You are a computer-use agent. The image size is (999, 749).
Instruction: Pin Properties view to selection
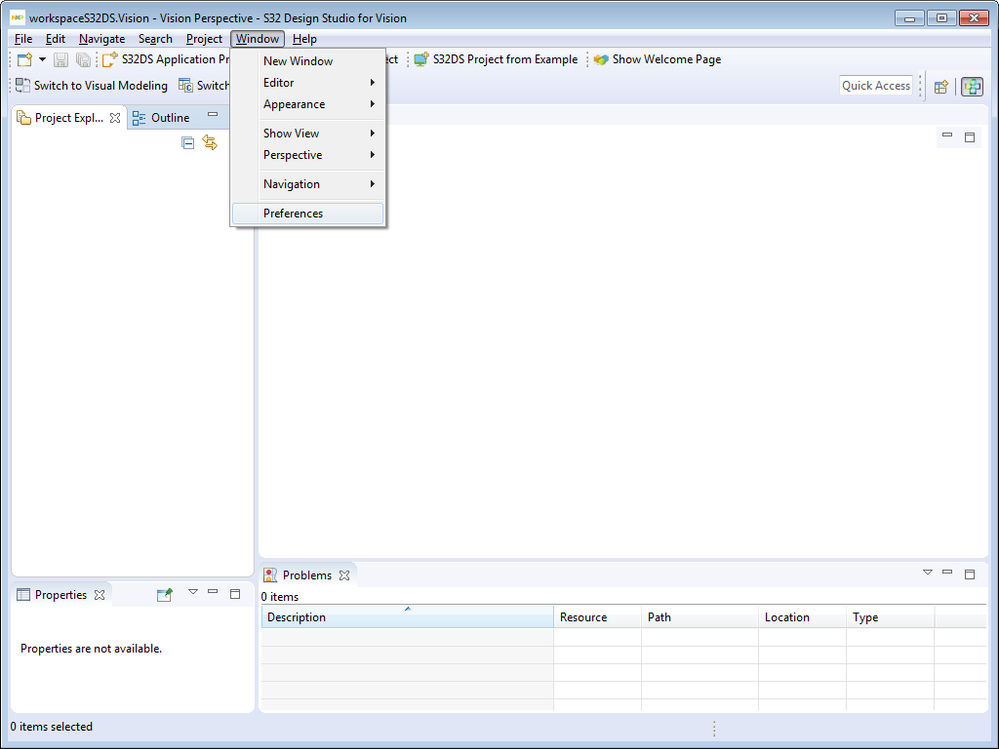coord(164,595)
